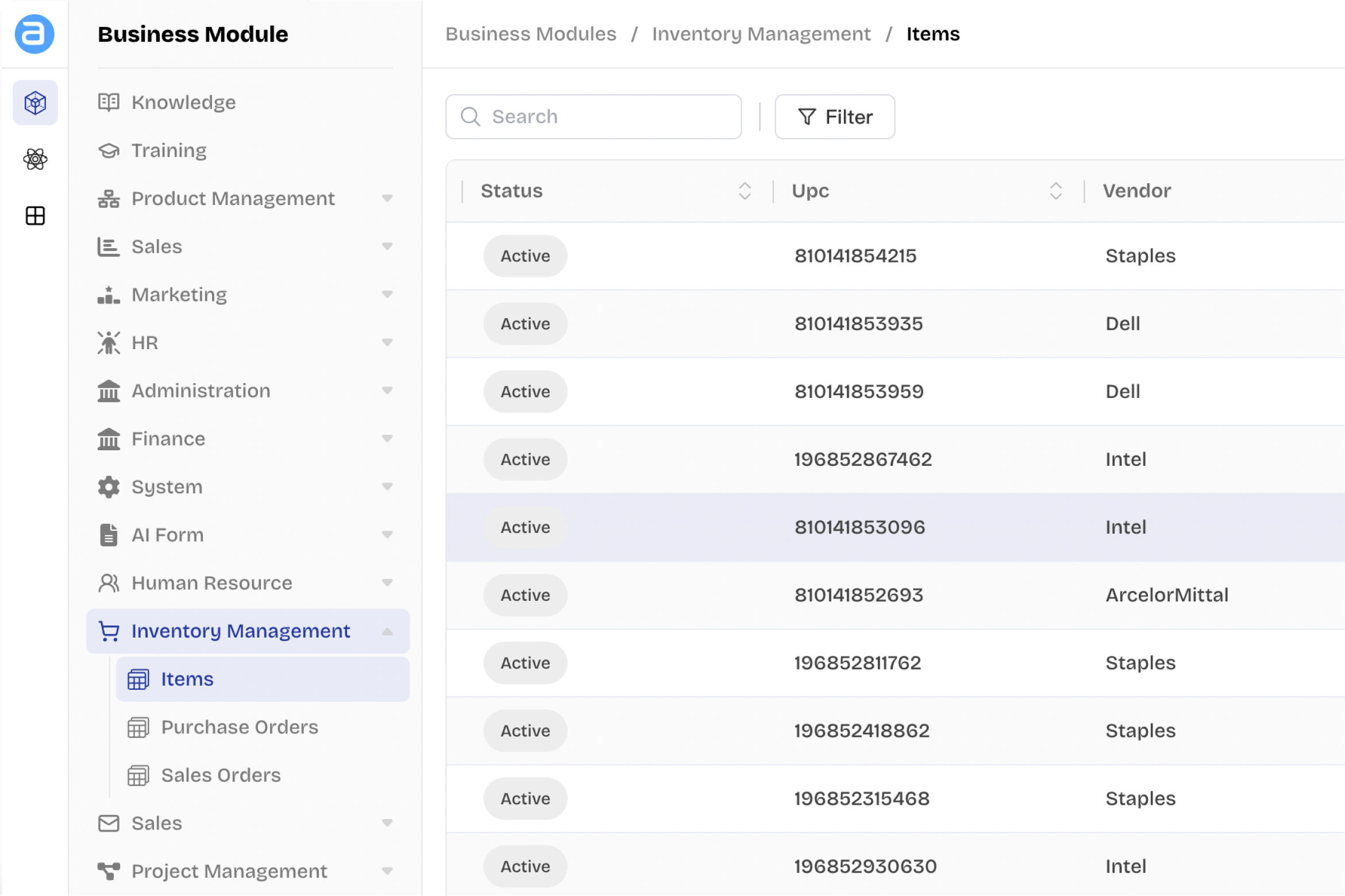The width and height of the screenshot is (1345, 896).
Task: Open Sales Orders submenu item
Action: 221,775
